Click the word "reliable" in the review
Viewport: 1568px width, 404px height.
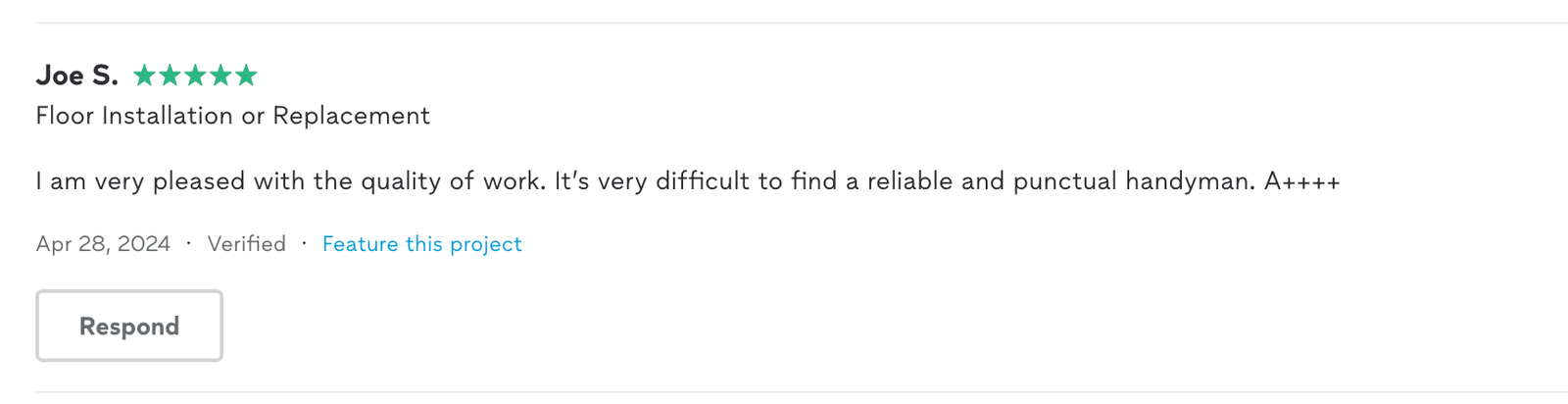pyautogui.click(x=909, y=181)
